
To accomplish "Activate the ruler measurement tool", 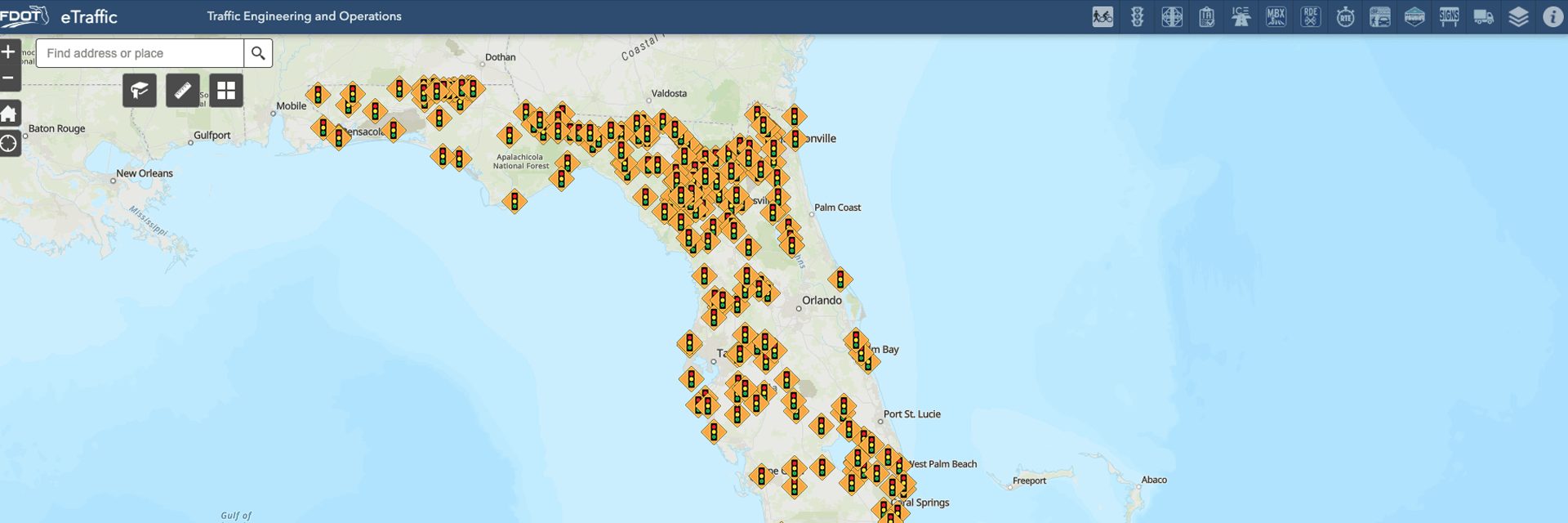I will point(183,90).
